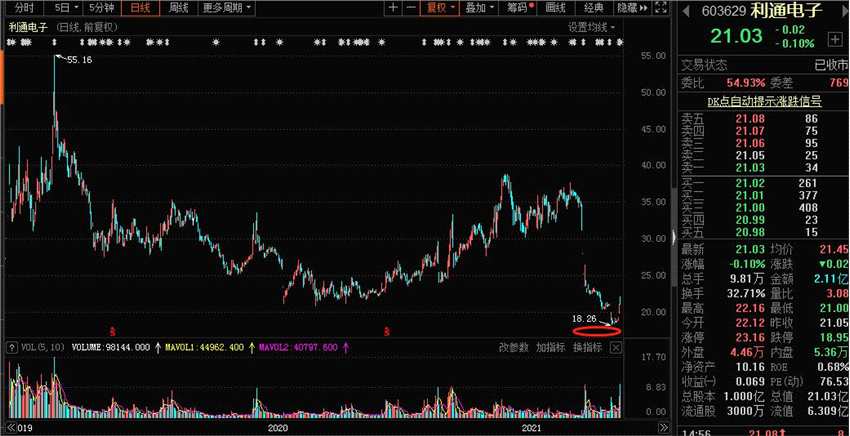
Task: Click the 卖五 21.08 ask row
Action: coord(762,119)
